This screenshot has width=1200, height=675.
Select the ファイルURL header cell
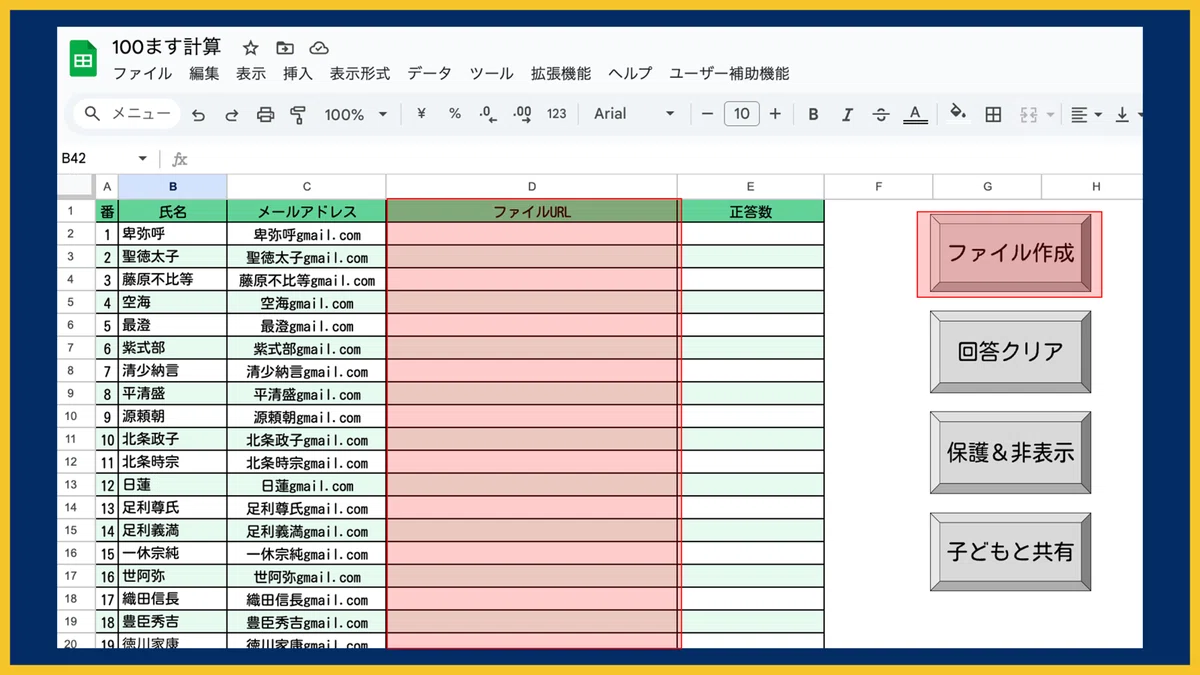coord(532,212)
